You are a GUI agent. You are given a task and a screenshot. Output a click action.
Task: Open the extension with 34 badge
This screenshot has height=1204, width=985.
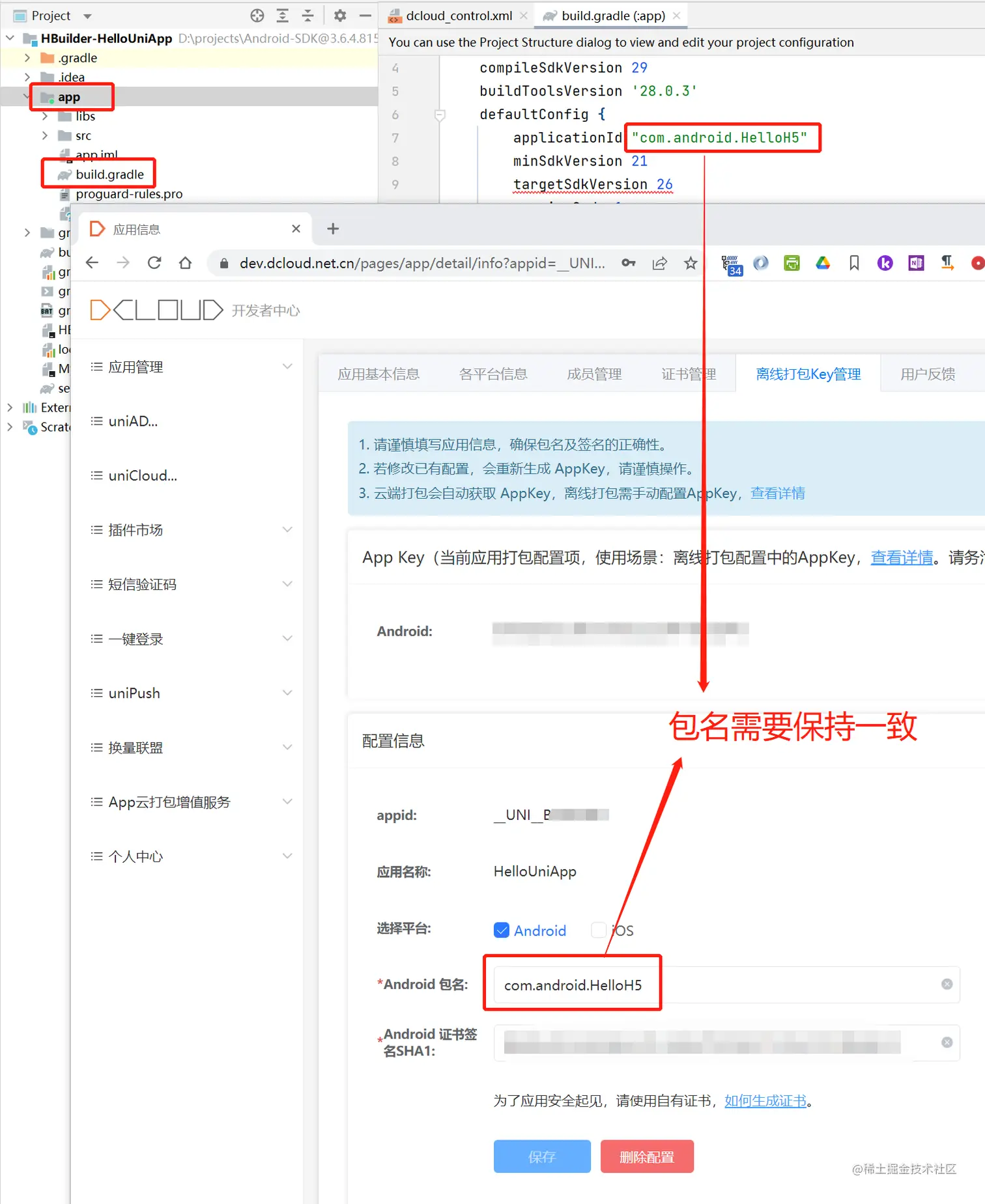pos(732,264)
